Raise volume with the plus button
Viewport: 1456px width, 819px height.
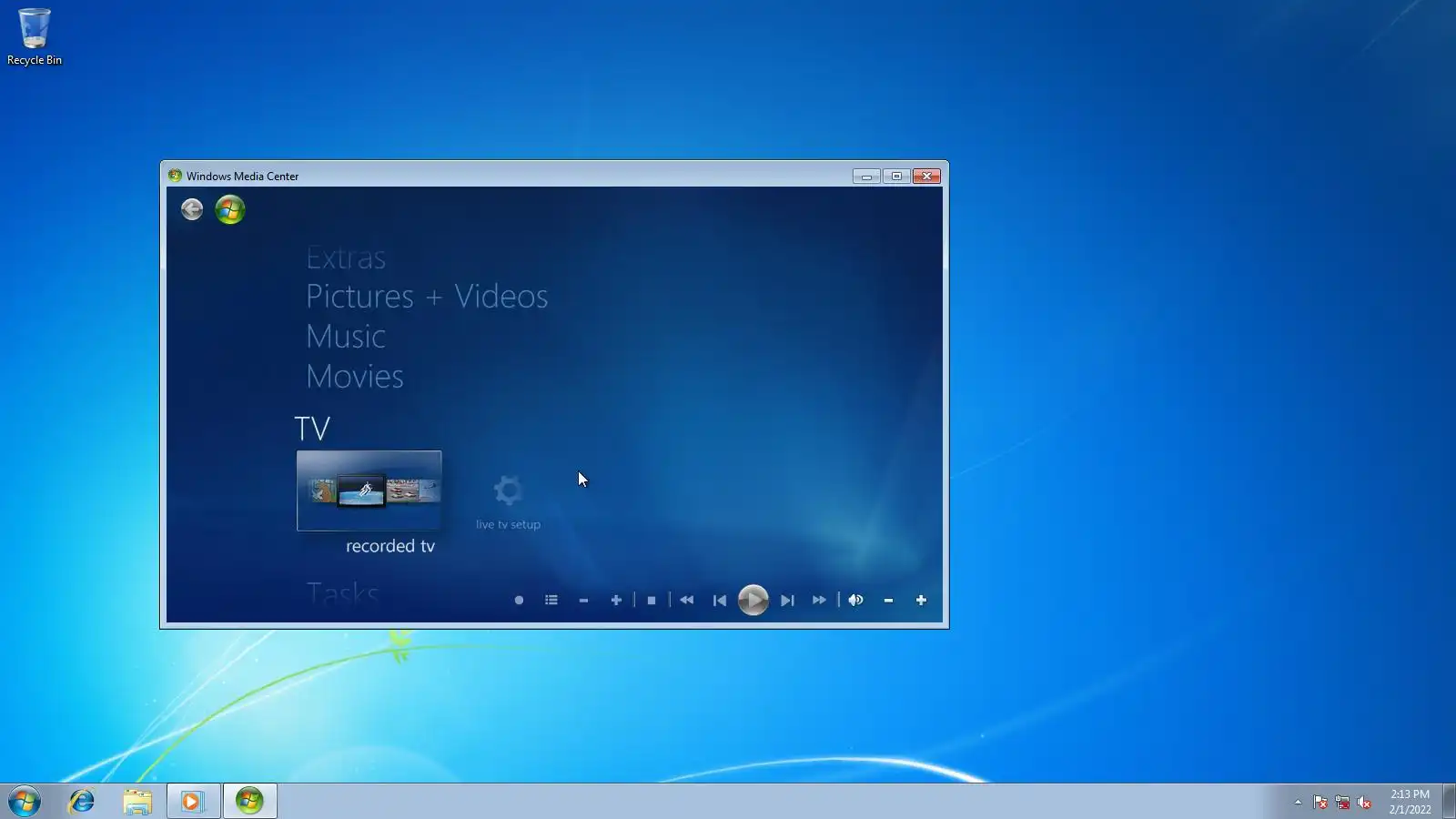pyautogui.click(x=921, y=601)
